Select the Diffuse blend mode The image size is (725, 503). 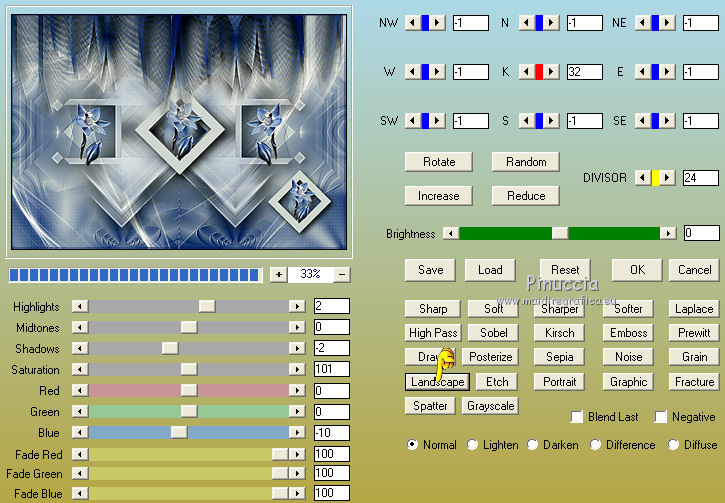pos(673,444)
